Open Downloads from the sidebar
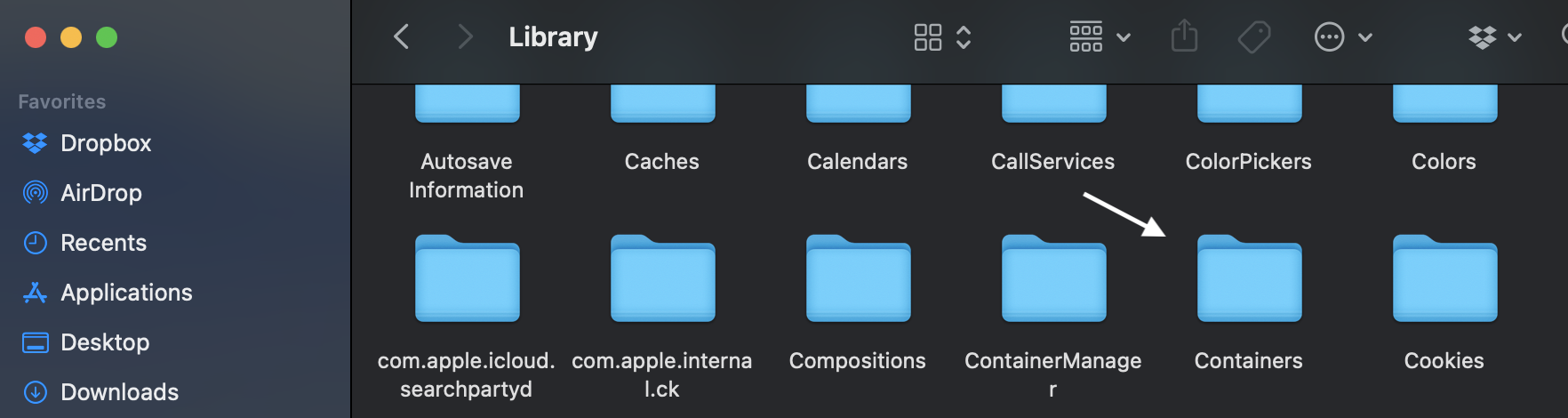1568x418 pixels. click(119, 392)
